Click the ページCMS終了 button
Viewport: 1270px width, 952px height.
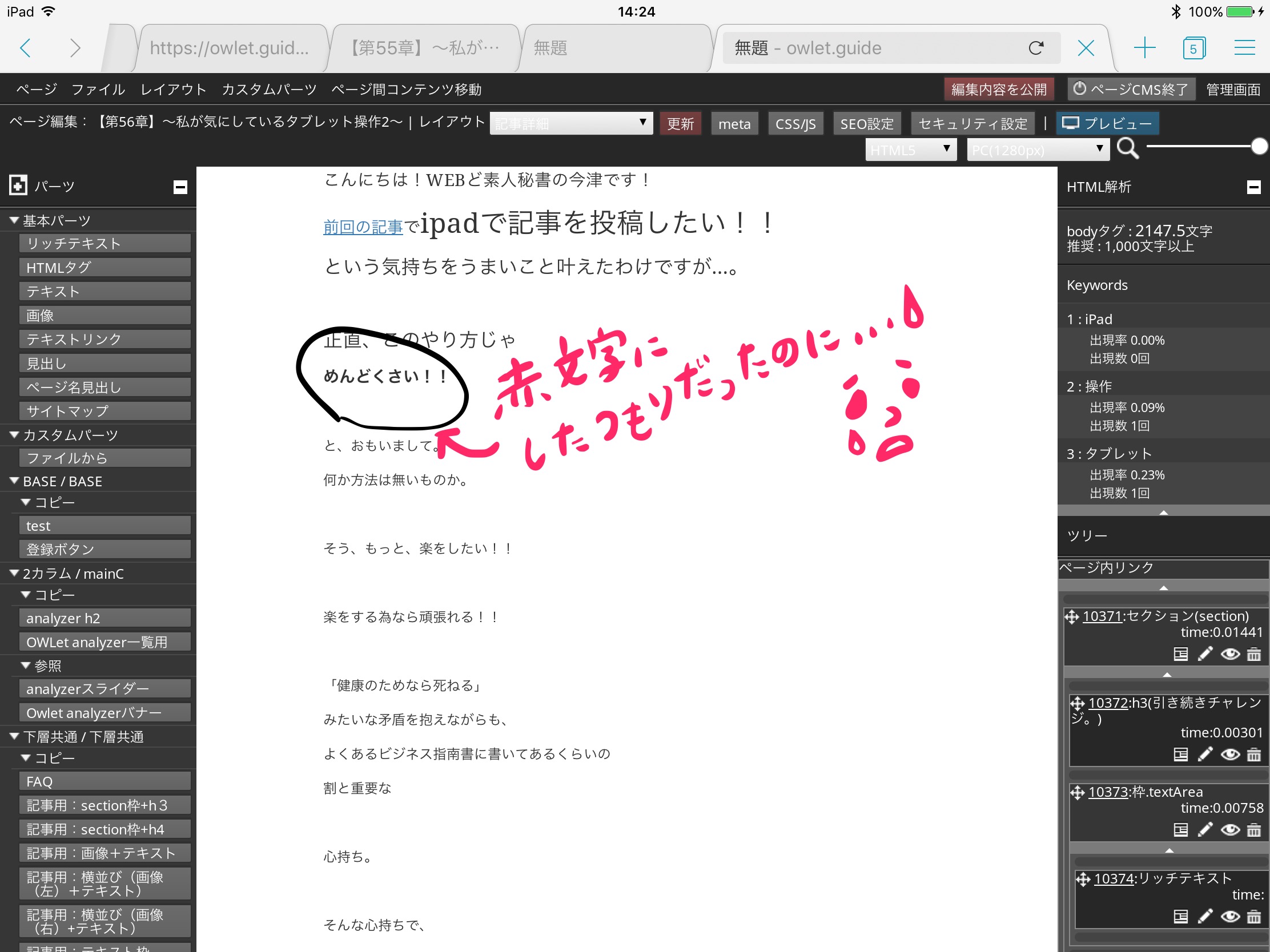(x=1131, y=90)
